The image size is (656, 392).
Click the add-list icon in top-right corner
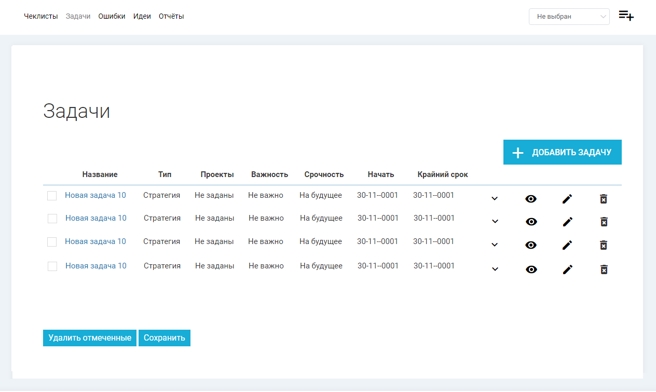pos(626,16)
